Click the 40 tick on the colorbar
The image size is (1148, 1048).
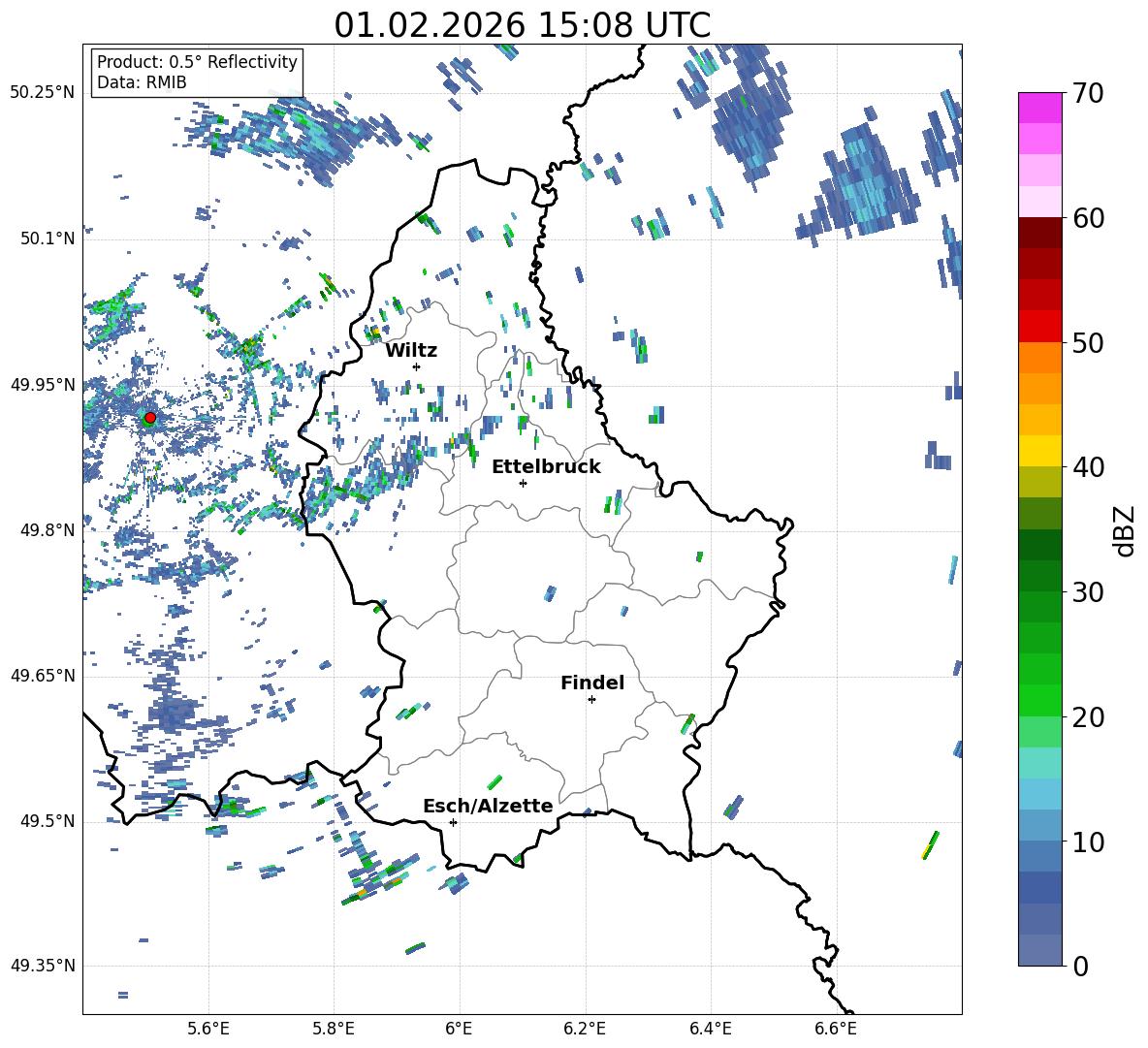point(1088,467)
